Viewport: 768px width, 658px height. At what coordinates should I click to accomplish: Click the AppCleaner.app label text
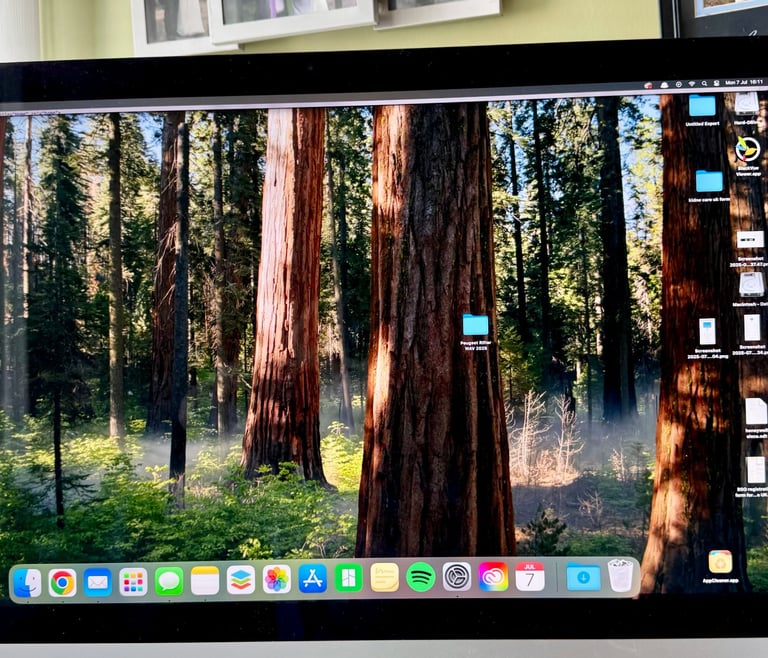pyautogui.click(x=720, y=581)
